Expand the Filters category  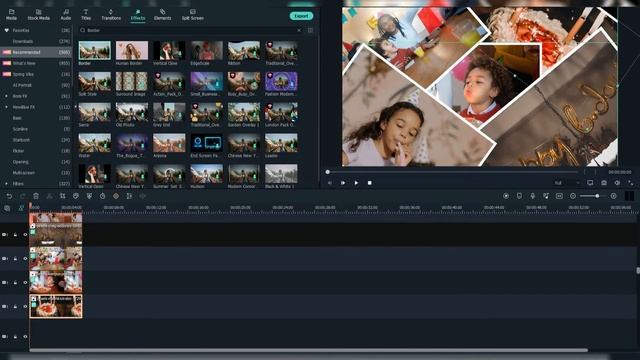pos(6,184)
